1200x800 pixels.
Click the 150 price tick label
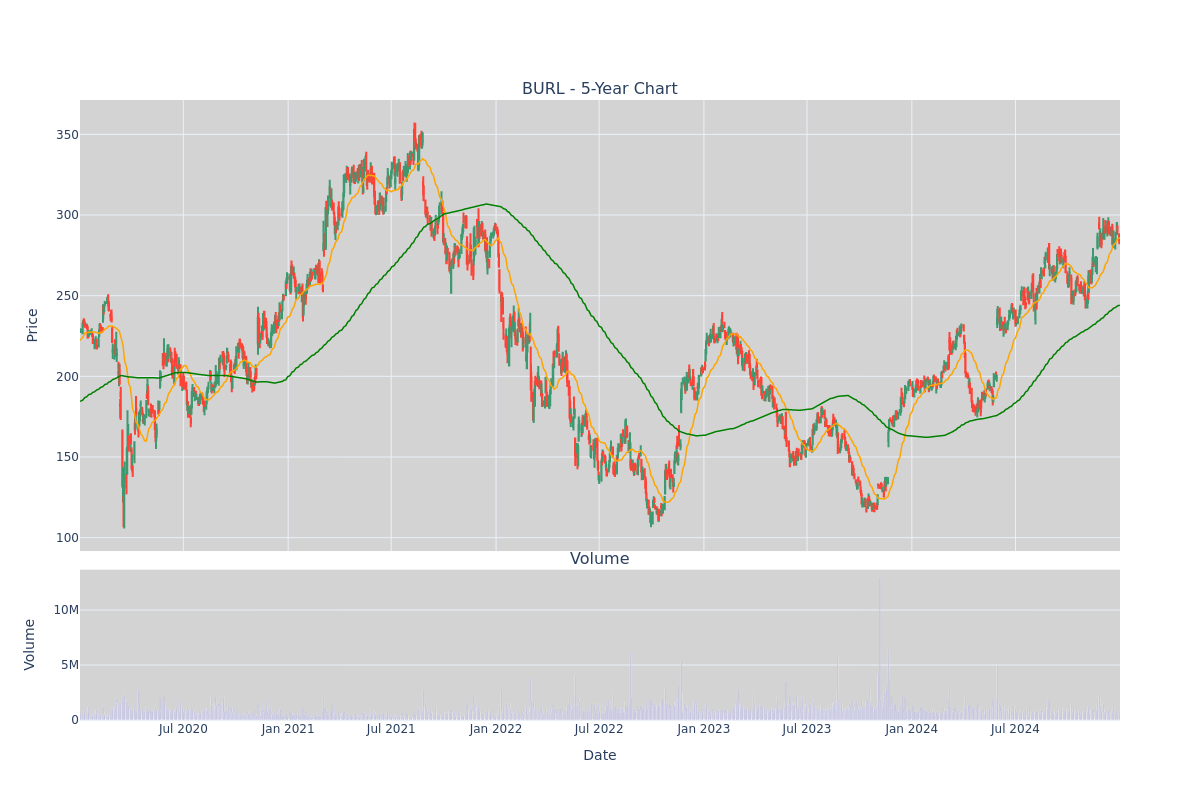coord(67,457)
